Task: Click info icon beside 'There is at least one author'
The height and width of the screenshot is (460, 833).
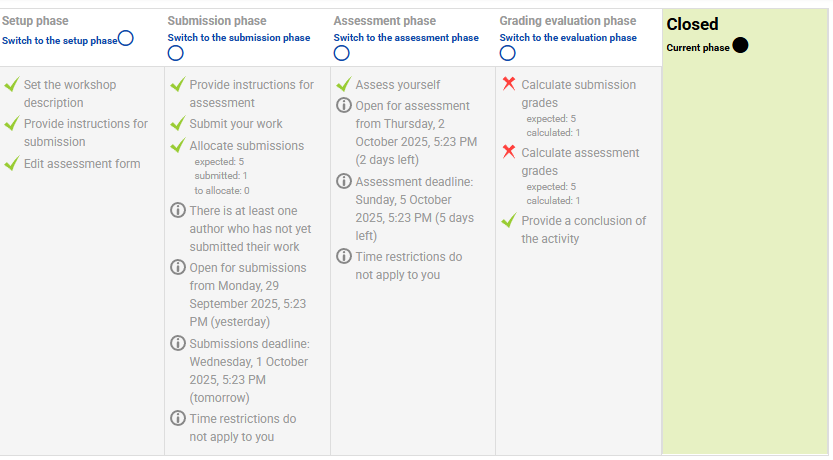Action: [x=178, y=210]
